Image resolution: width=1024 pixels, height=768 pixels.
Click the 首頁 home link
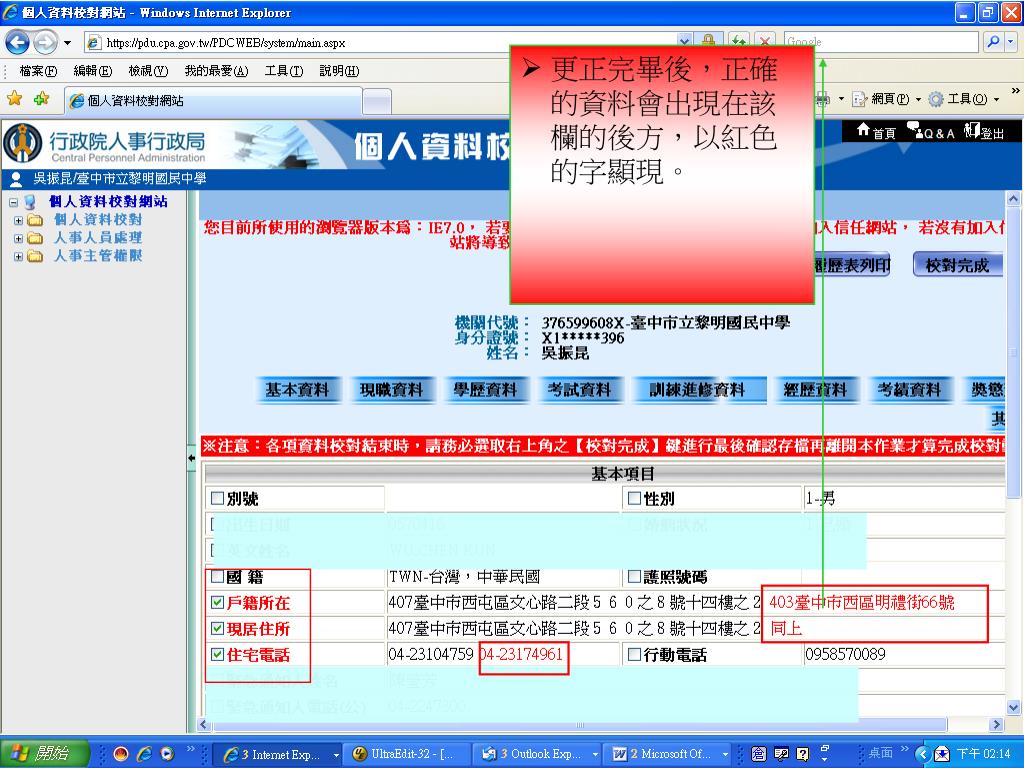pos(876,131)
